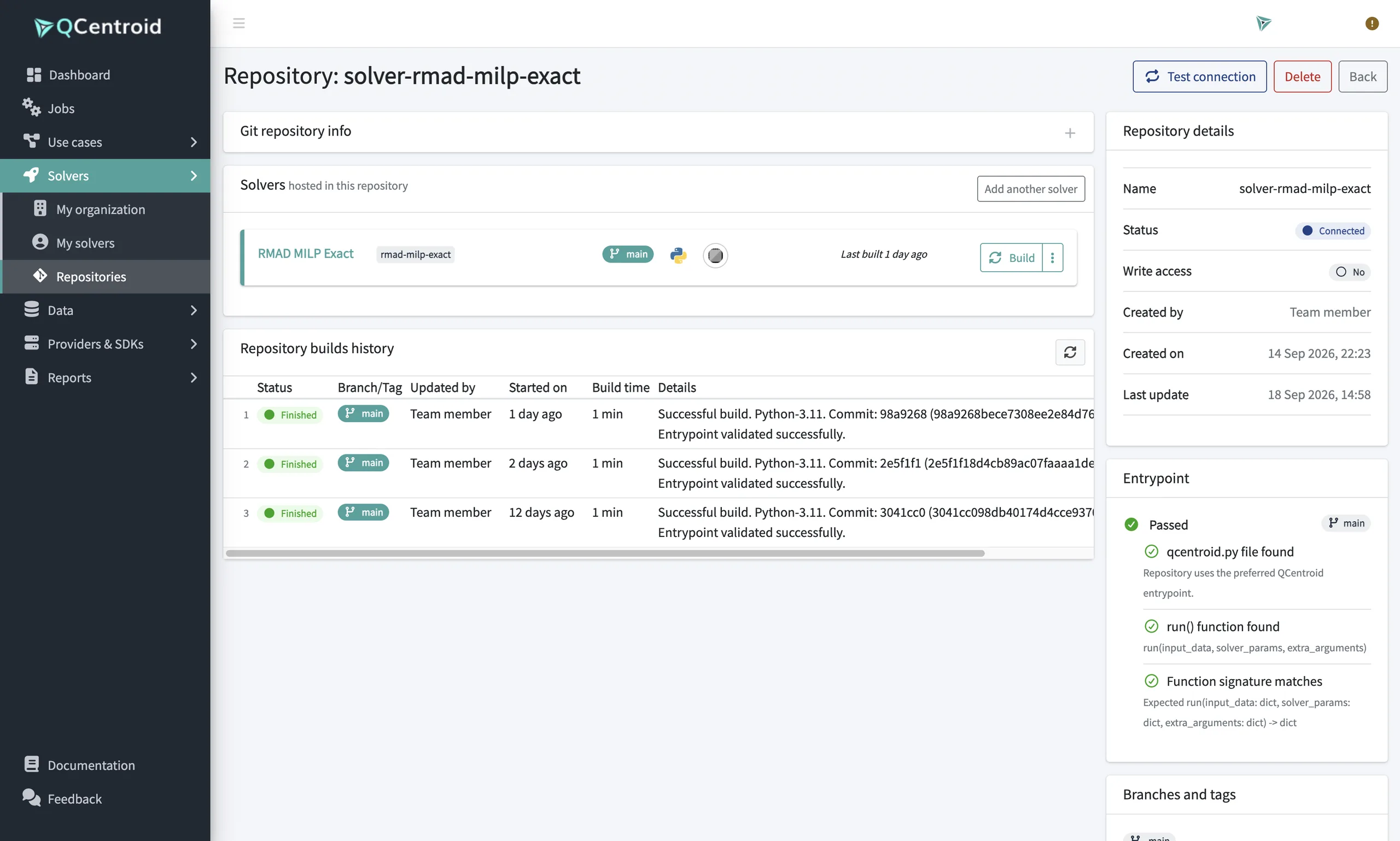Image resolution: width=1400 pixels, height=841 pixels.
Task: Click the round gray avatar icon on solver card
Action: click(715, 255)
